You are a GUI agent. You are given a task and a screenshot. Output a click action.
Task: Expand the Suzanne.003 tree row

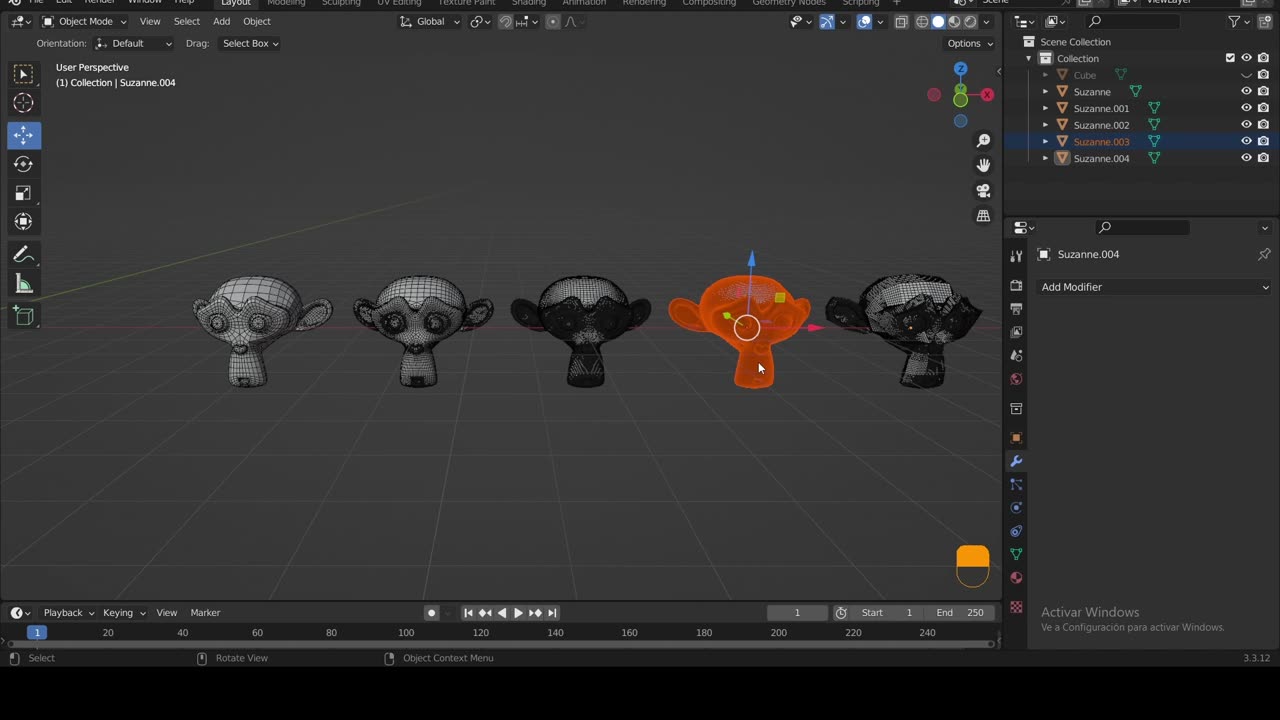pyautogui.click(x=1046, y=141)
